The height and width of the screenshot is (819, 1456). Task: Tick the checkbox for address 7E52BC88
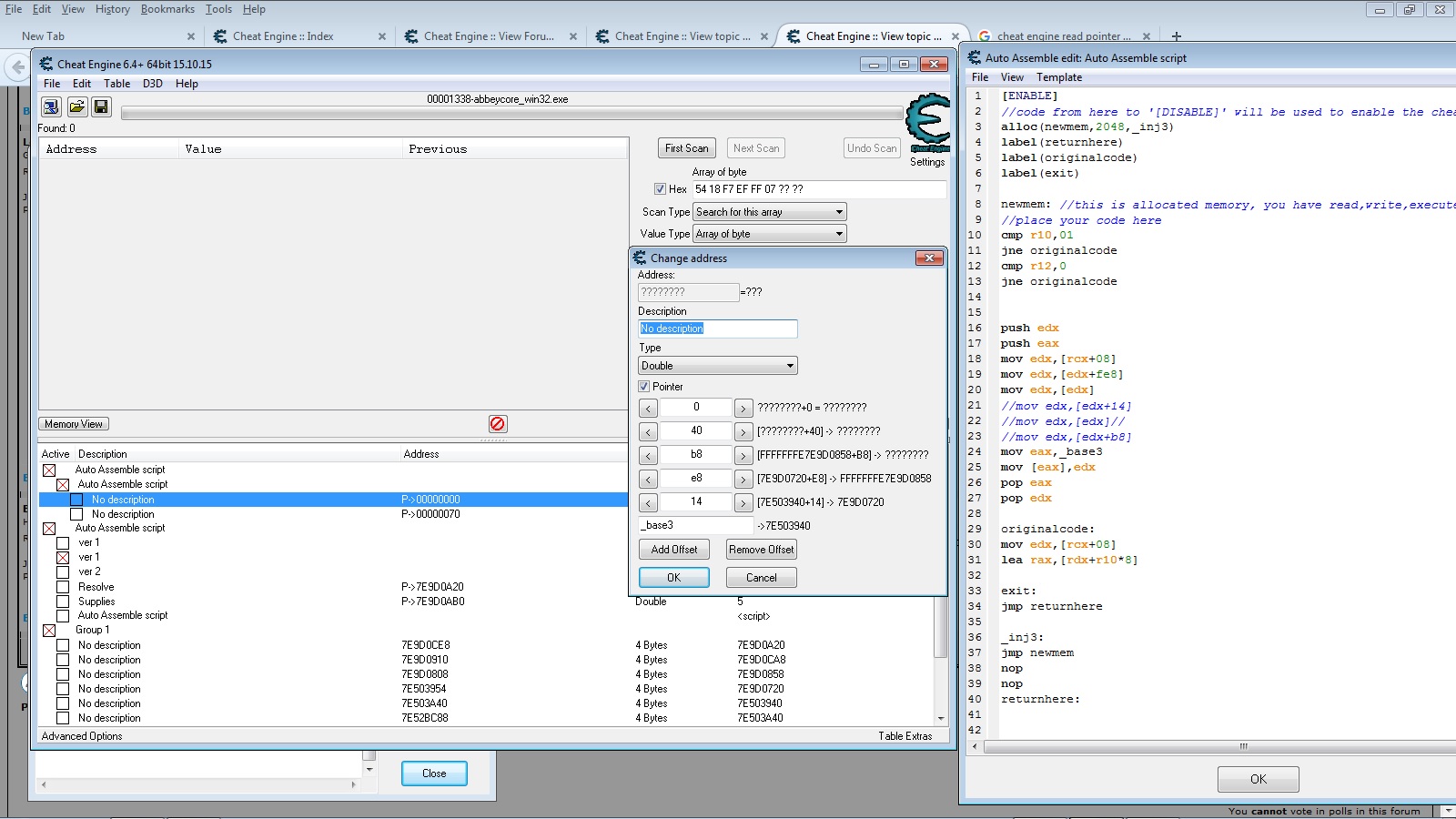point(63,718)
